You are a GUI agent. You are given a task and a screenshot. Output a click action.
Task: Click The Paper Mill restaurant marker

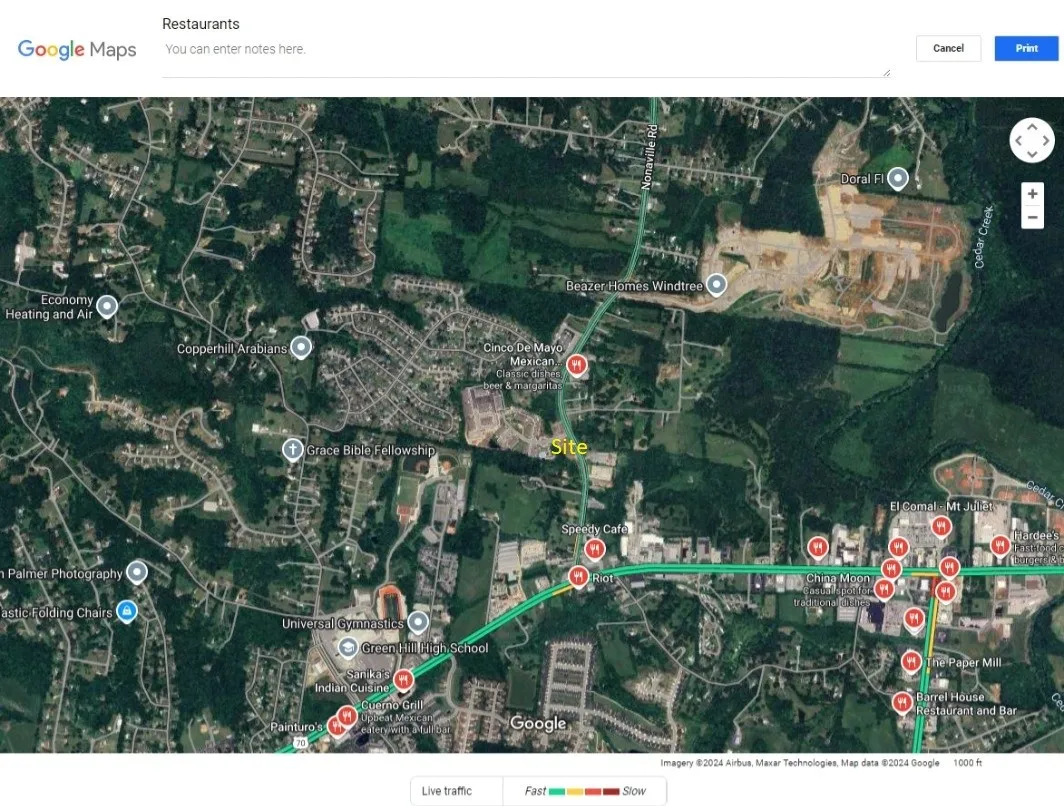tap(911, 661)
